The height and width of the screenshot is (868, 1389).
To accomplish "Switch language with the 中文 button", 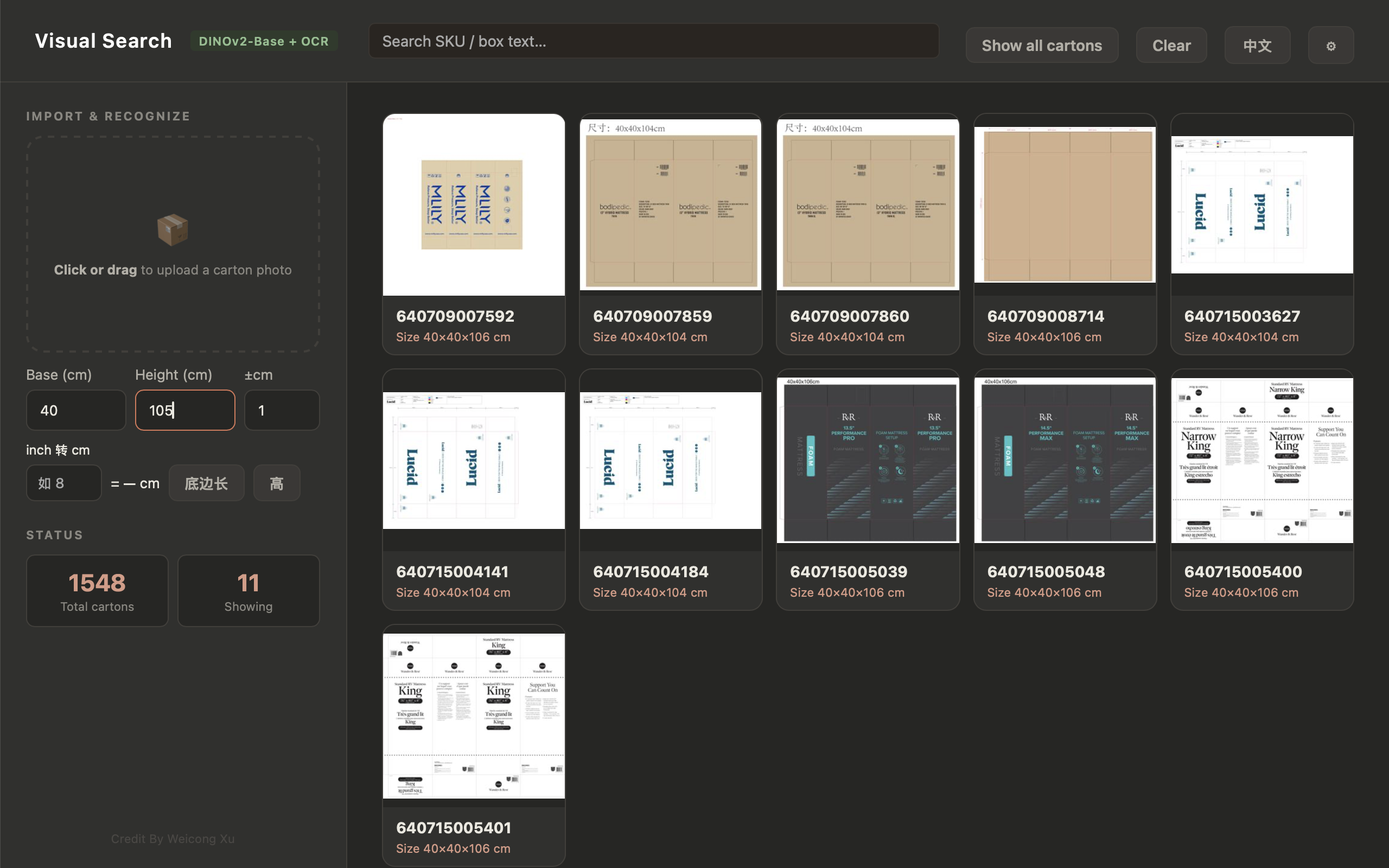I will tap(1257, 46).
